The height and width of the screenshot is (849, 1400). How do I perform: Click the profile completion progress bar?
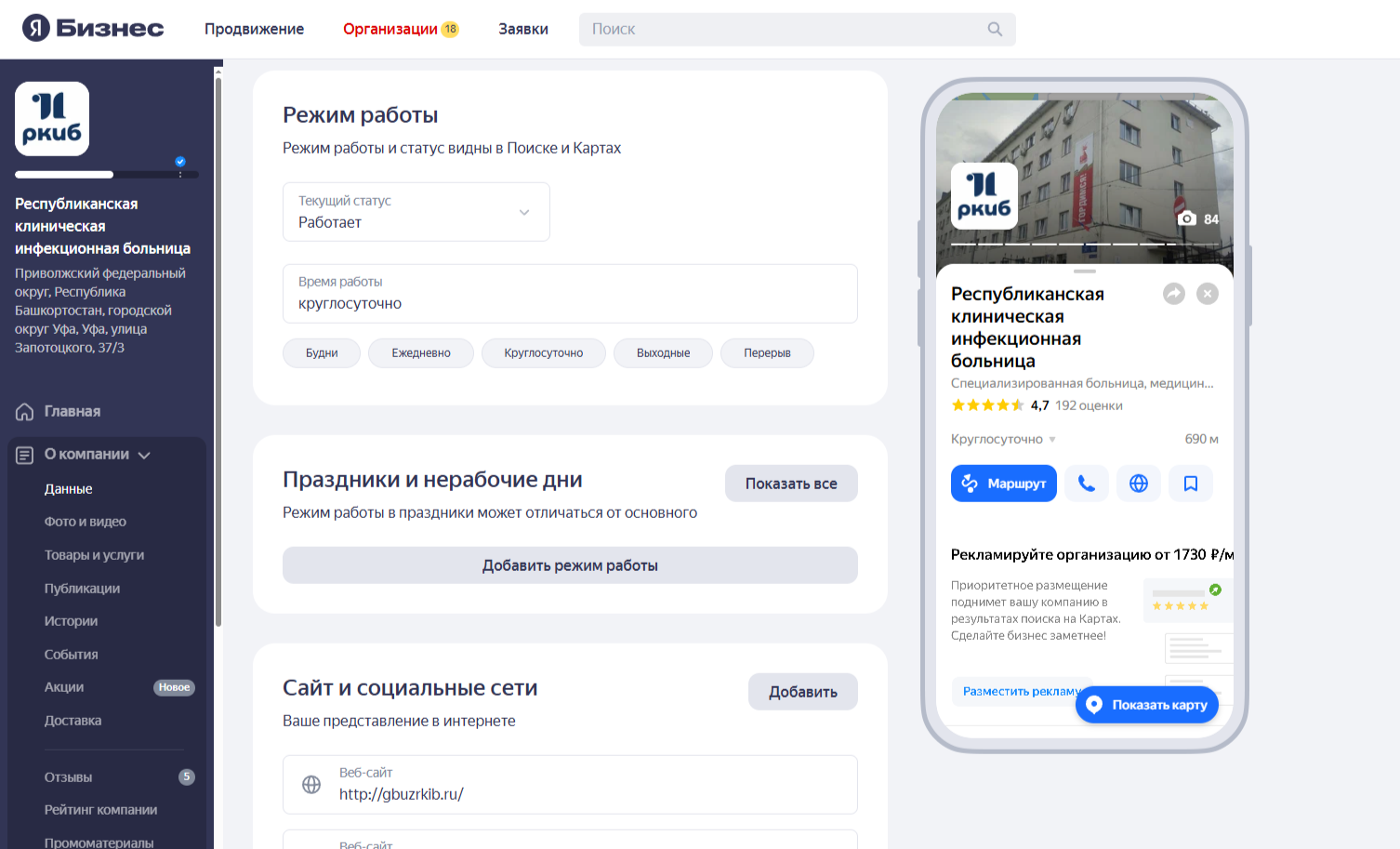[107, 175]
